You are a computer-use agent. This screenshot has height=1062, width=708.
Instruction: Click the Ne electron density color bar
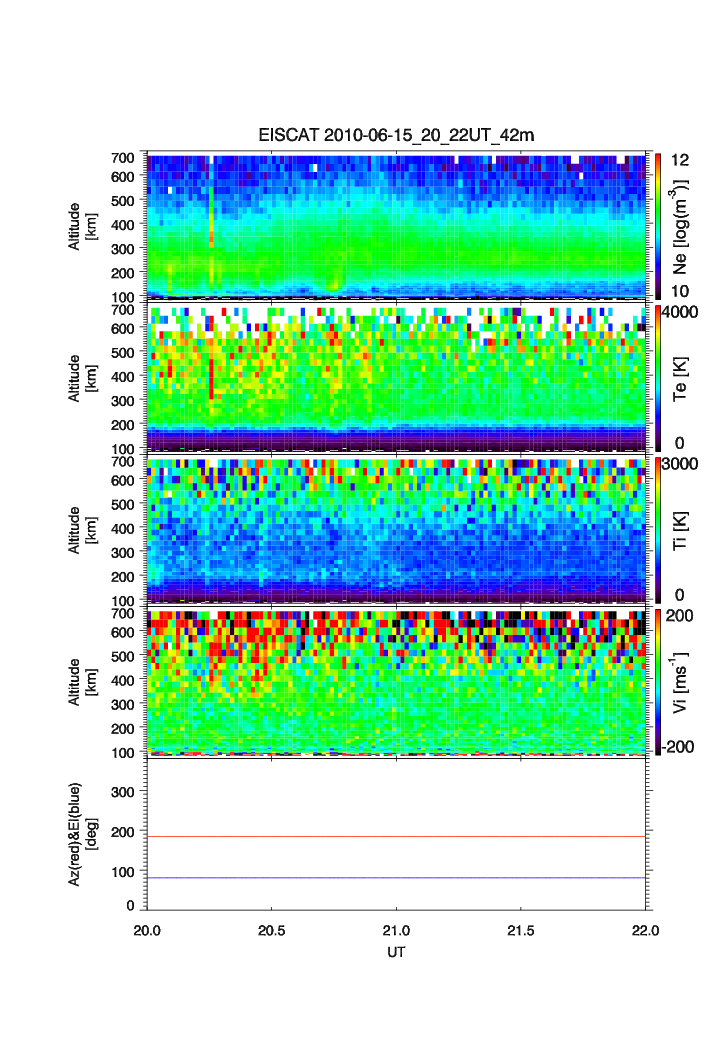pyautogui.click(x=657, y=225)
